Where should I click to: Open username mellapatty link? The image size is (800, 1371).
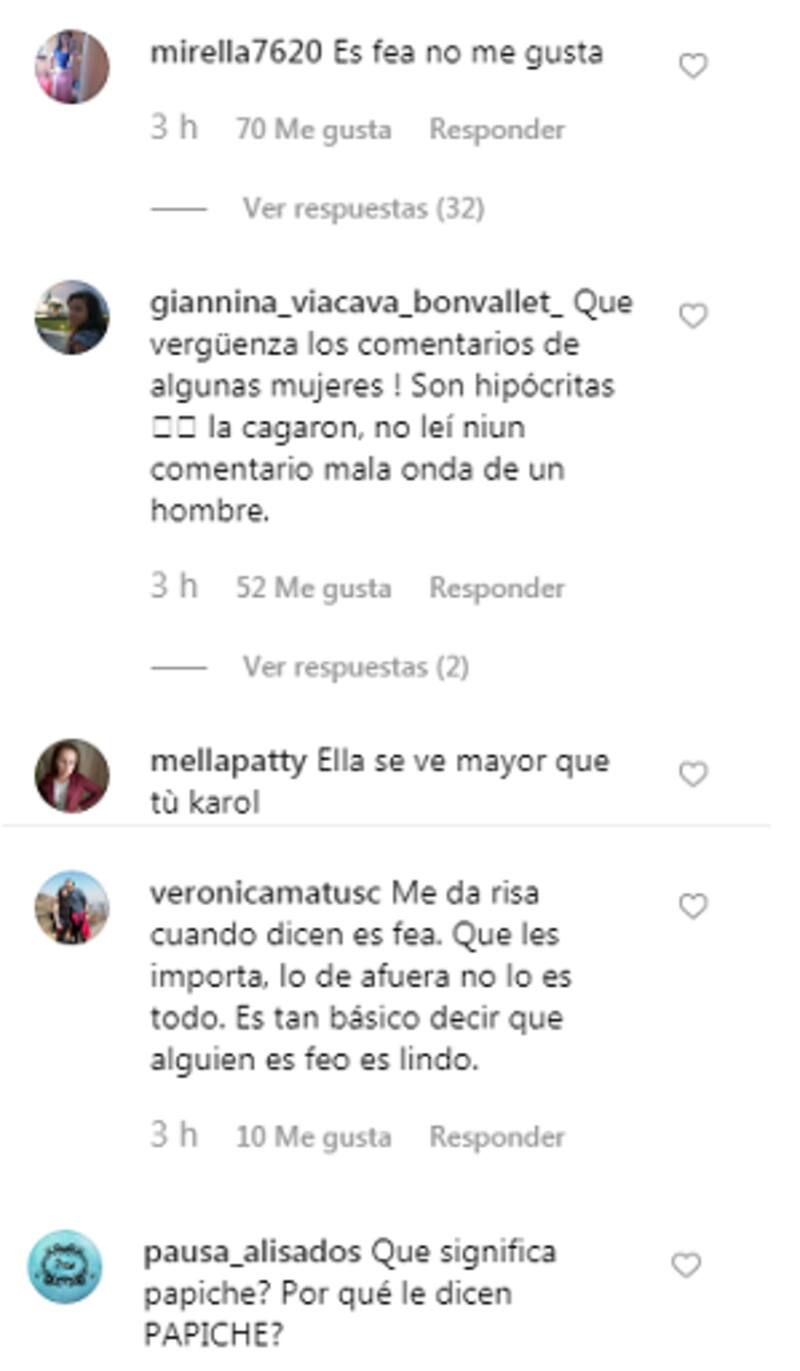pyautogui.click(x=228, y=762)
